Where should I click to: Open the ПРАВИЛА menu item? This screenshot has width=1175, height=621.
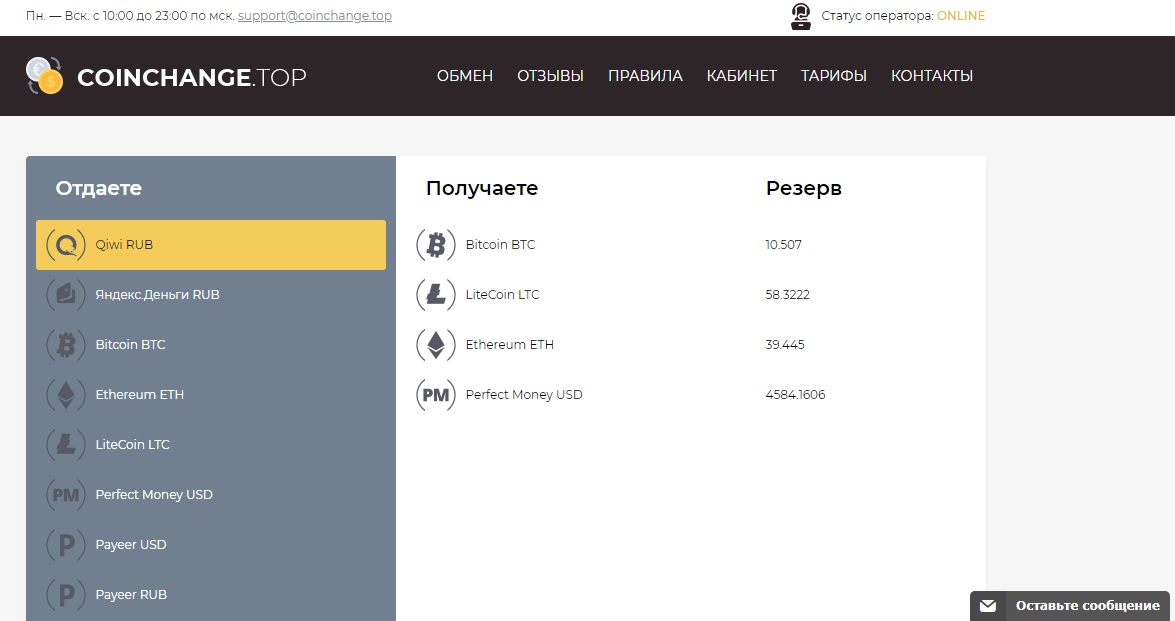click(645, 76)
